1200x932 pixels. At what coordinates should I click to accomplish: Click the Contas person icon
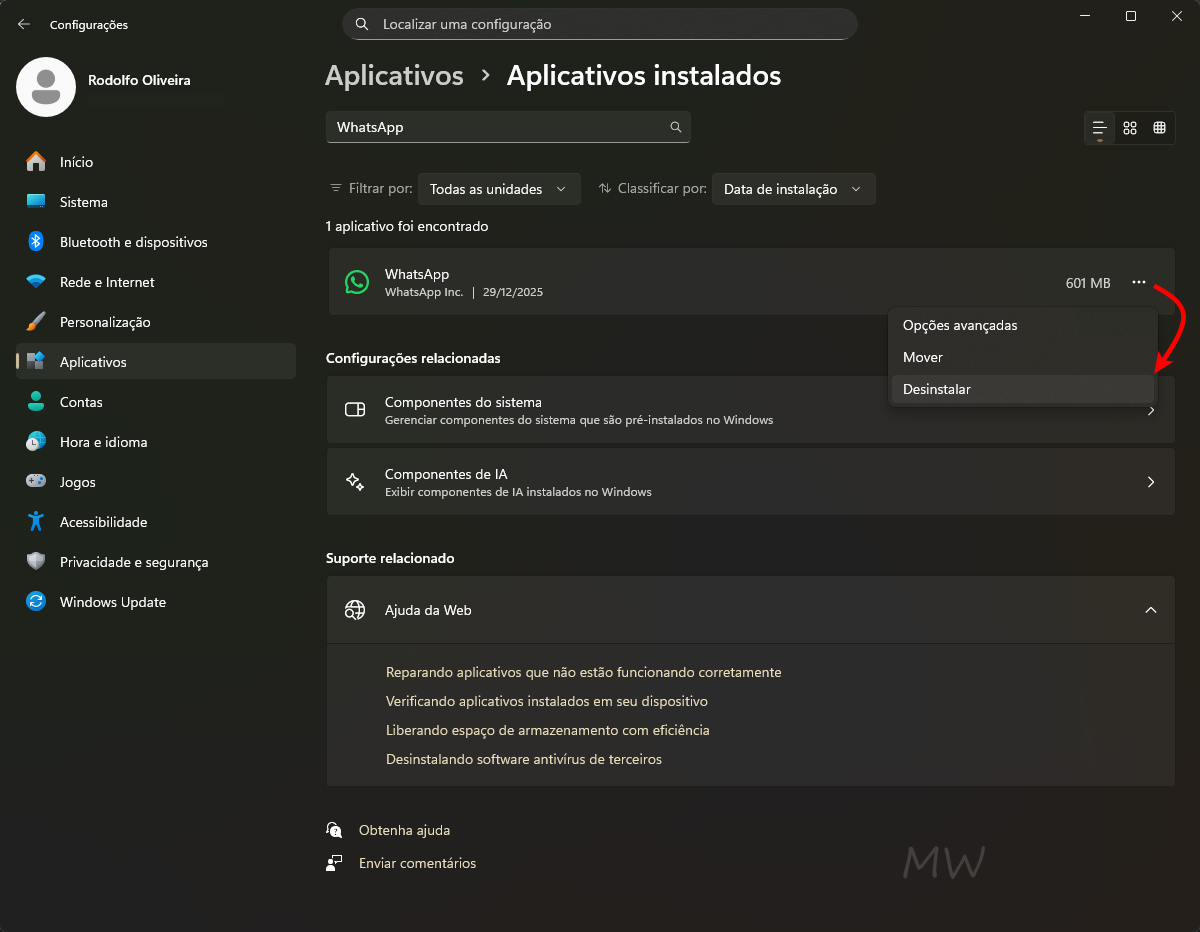pyautogui.click(x=36, y=402)
